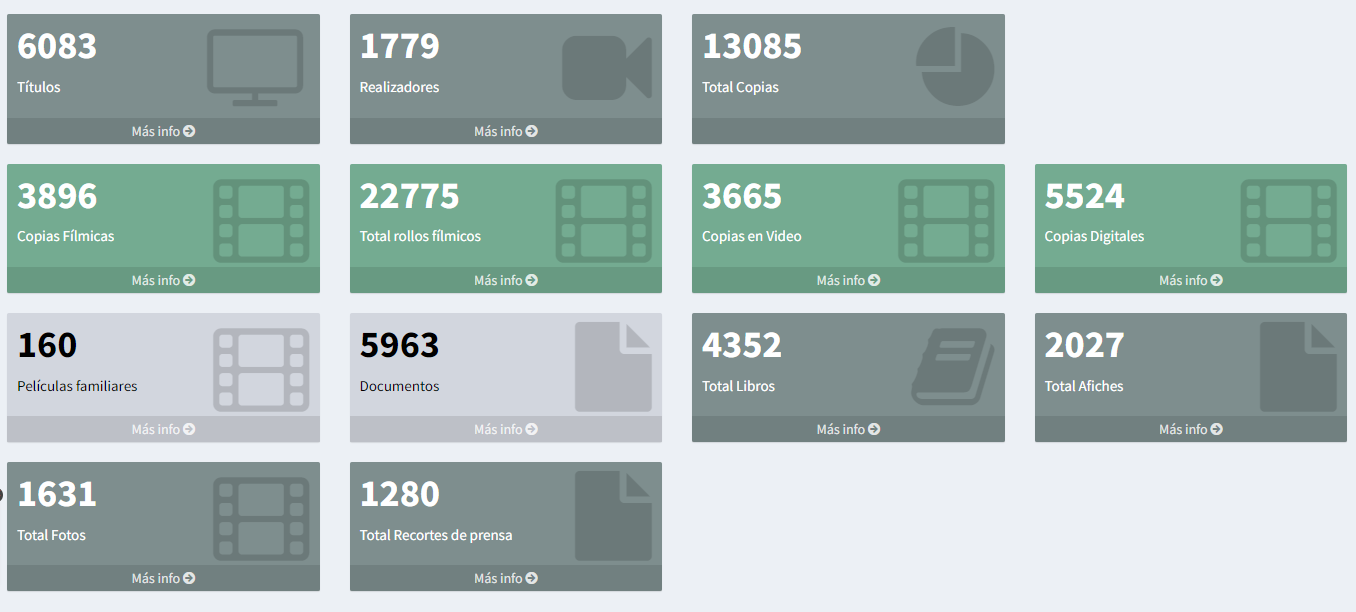Click the book icon in Total Libros
The width and height of the screenshot is (1356, 612).
tap(952, 367)
